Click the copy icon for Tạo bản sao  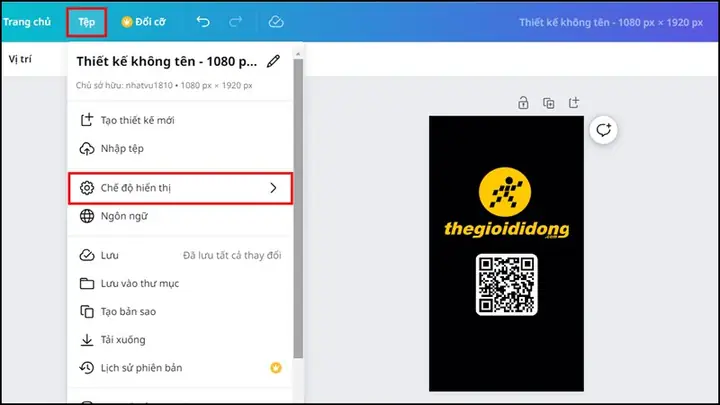[x=87, y=311]
